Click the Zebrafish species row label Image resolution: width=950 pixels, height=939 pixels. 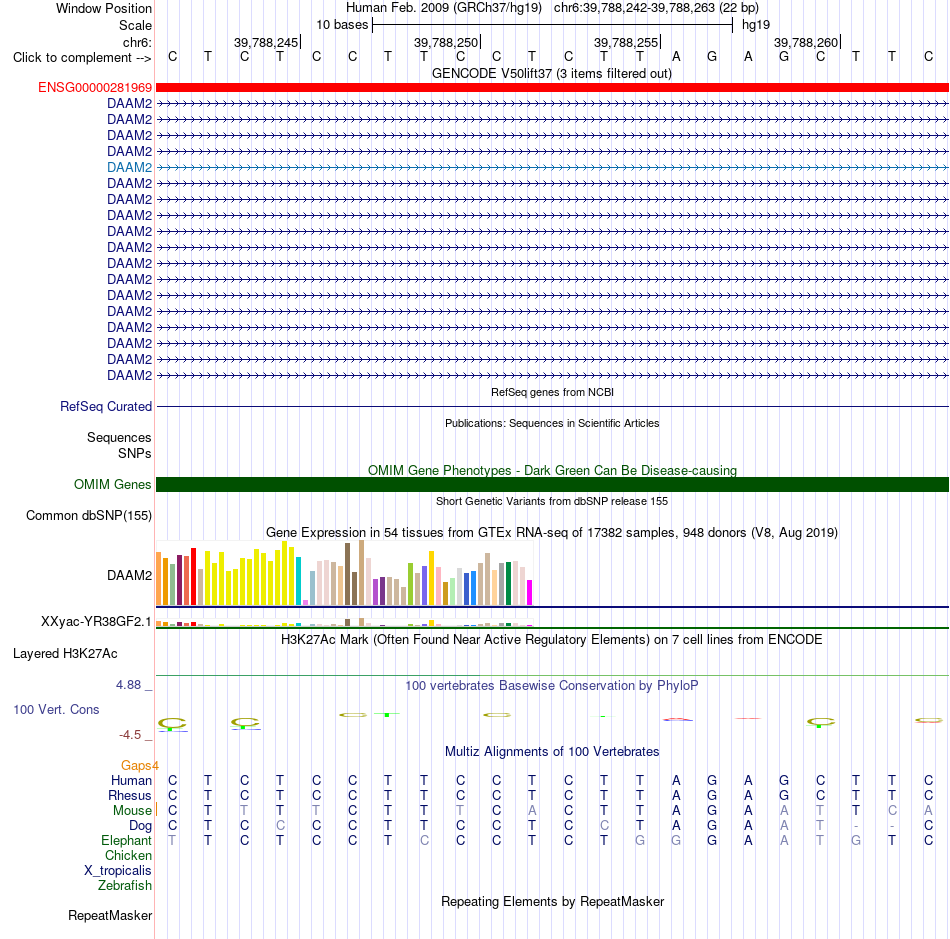125,886
